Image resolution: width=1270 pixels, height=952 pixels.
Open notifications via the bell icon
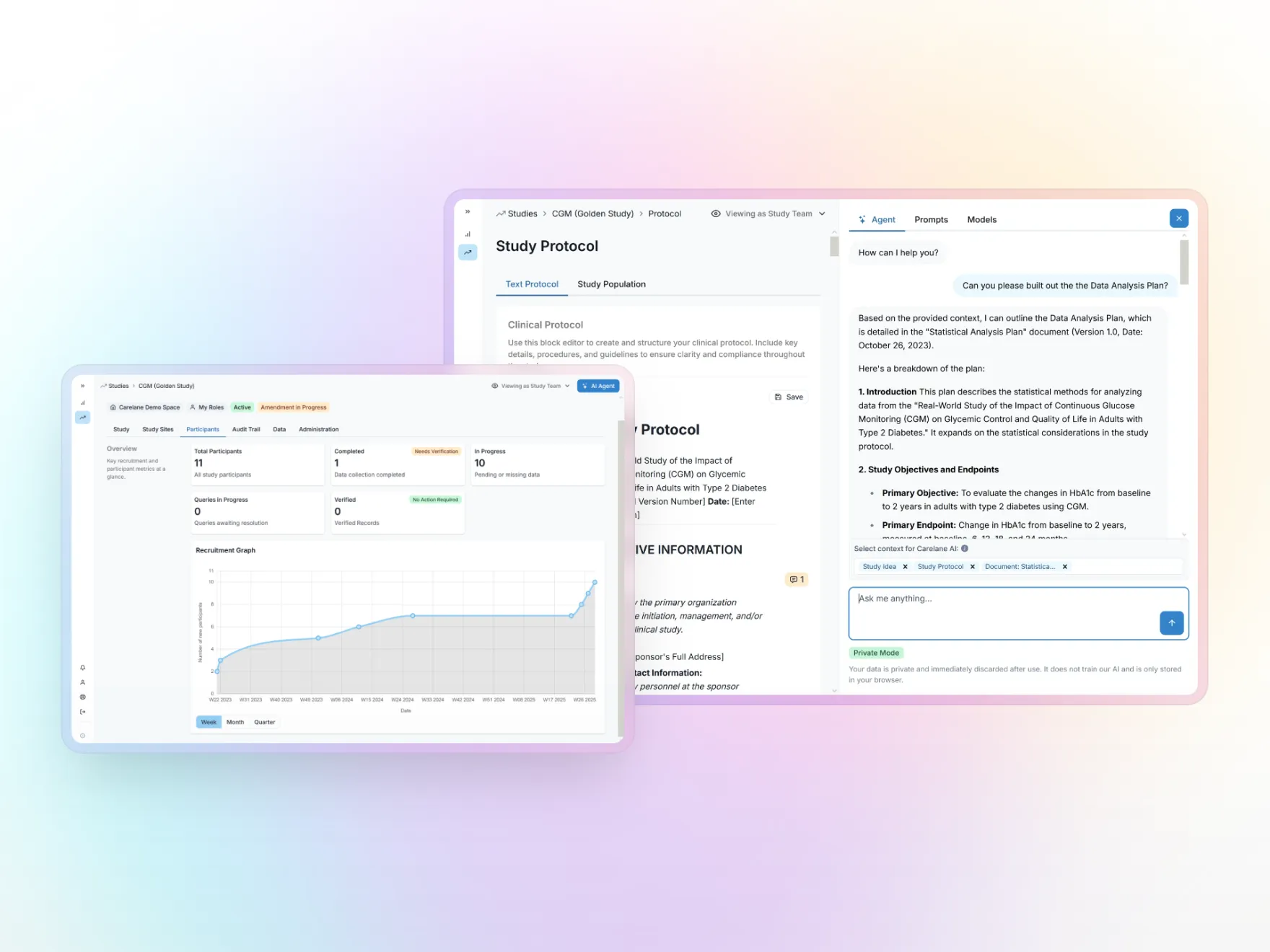82,668
